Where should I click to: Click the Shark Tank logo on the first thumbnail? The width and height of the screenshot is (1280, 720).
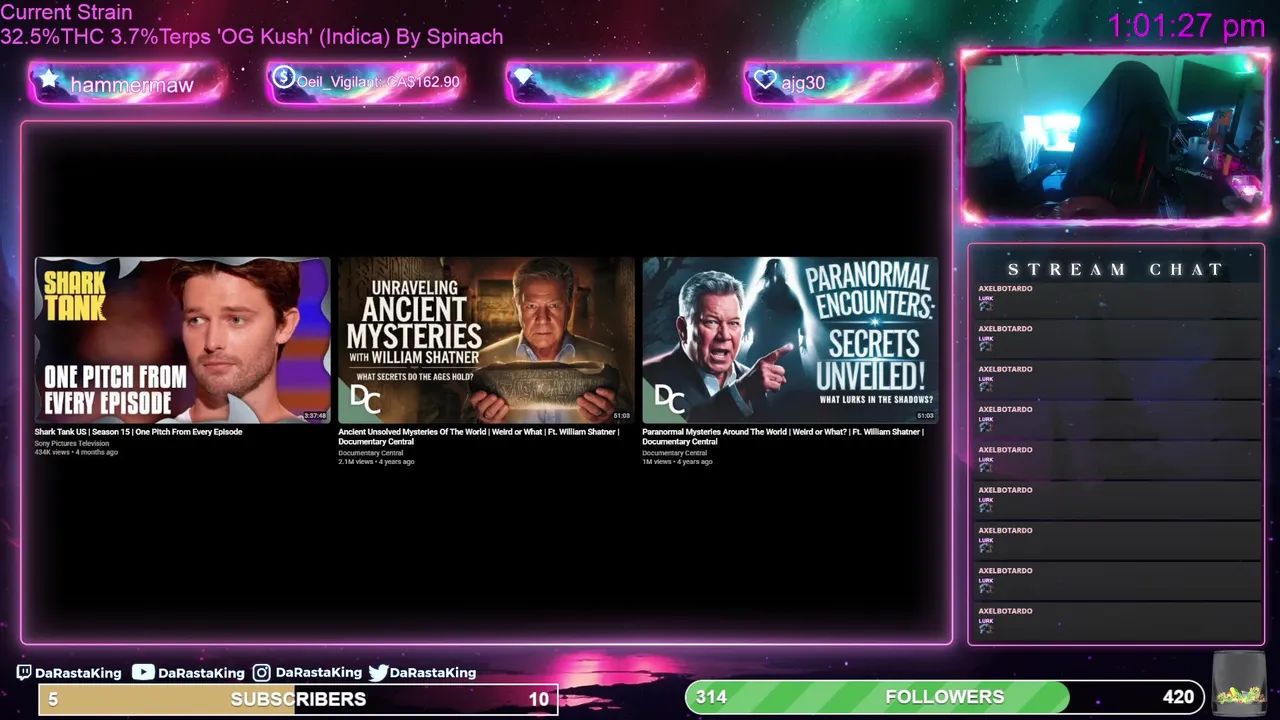tap(74, 295)
